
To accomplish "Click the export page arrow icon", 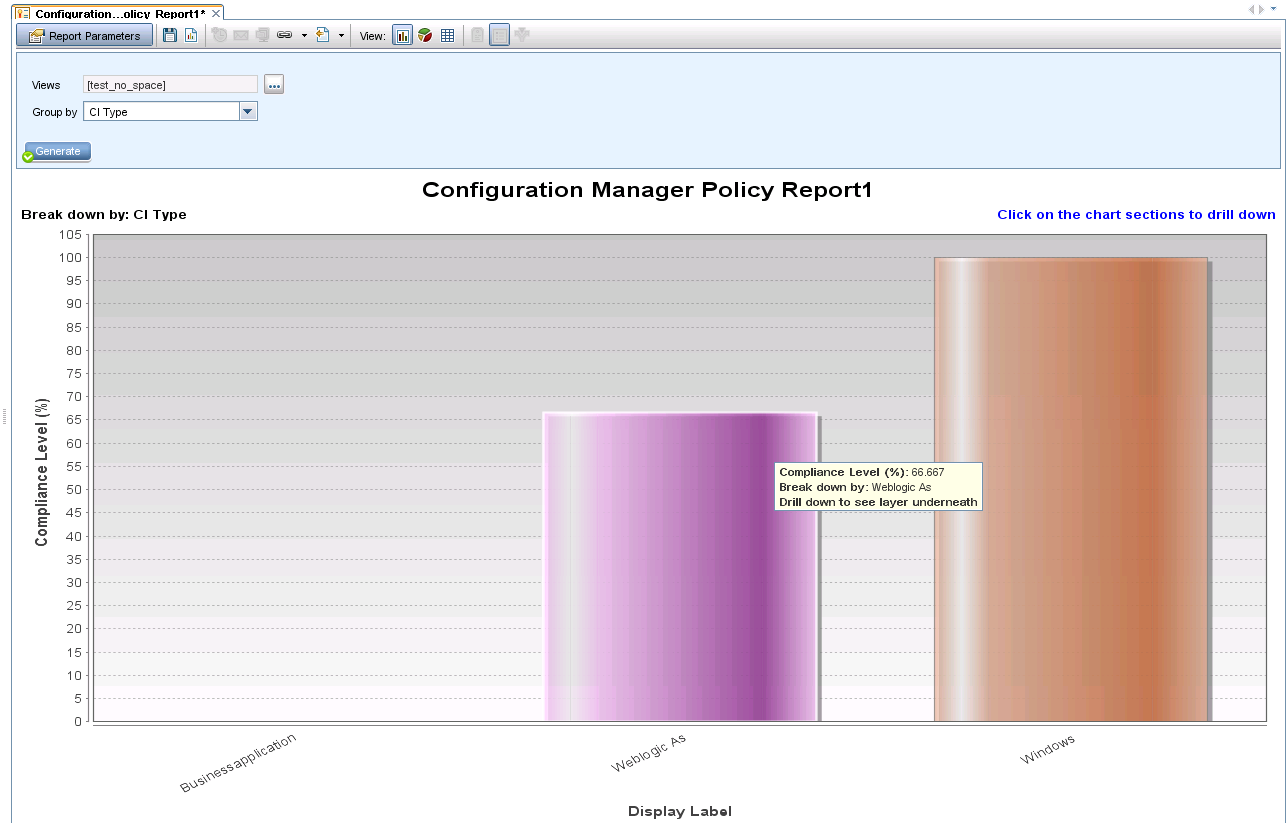I will (322, 36).
